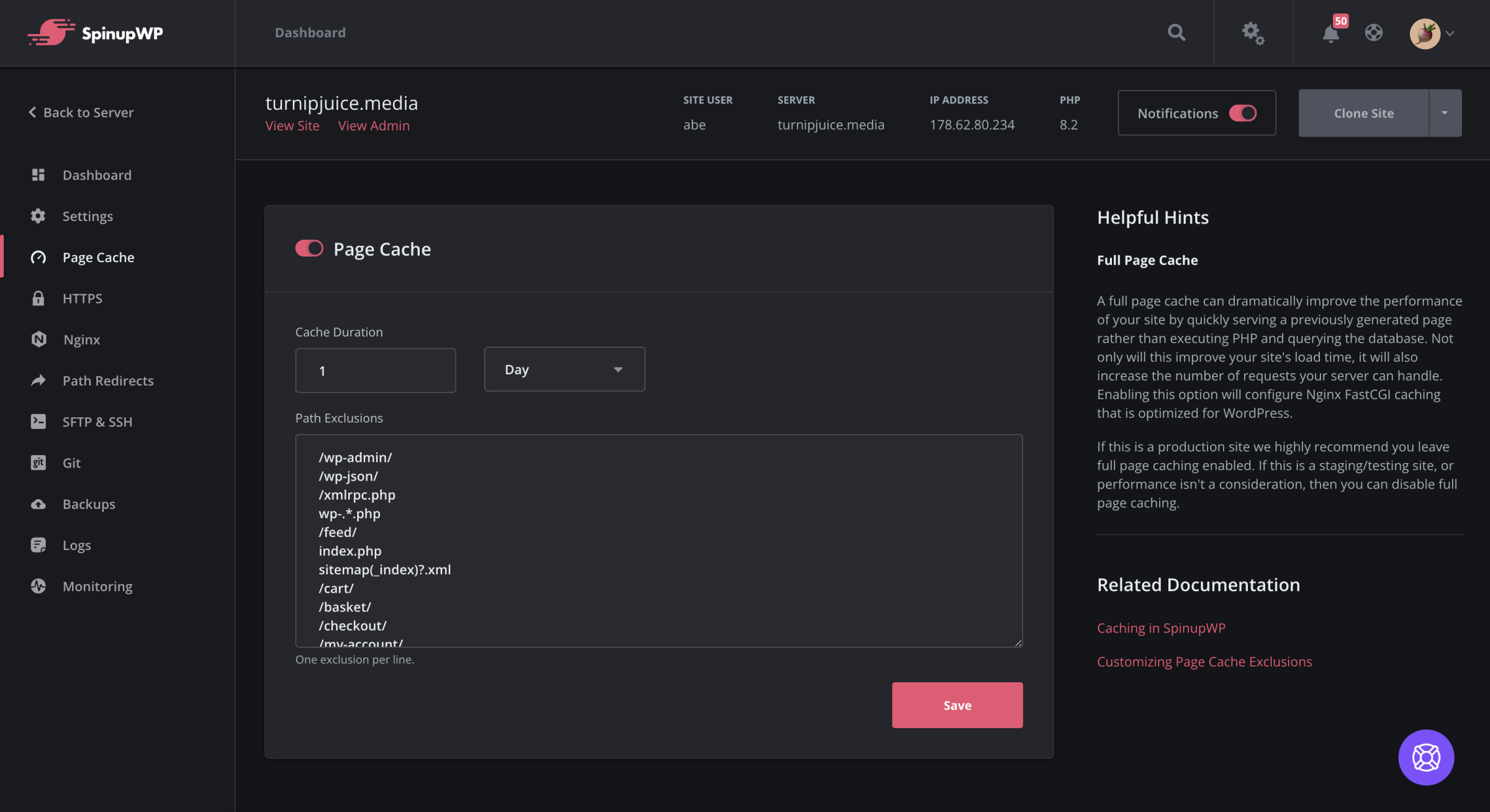Viewport: 1490px width, 812px height.
Task: Click the /checkout/ exclusion line
Action: pos(353,625)
